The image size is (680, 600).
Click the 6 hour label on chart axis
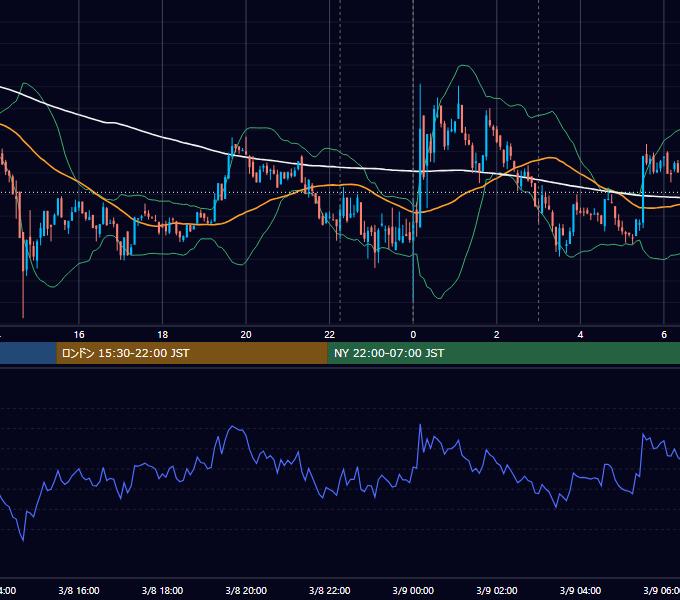click(664, 335)
